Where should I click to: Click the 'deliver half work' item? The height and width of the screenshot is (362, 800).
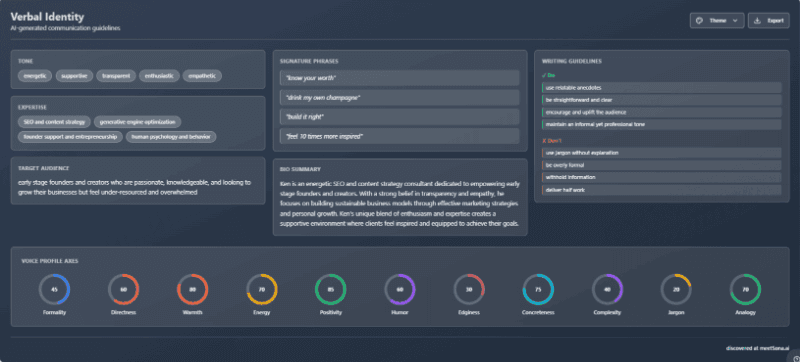pyautogui.click(x=662, y=190)
